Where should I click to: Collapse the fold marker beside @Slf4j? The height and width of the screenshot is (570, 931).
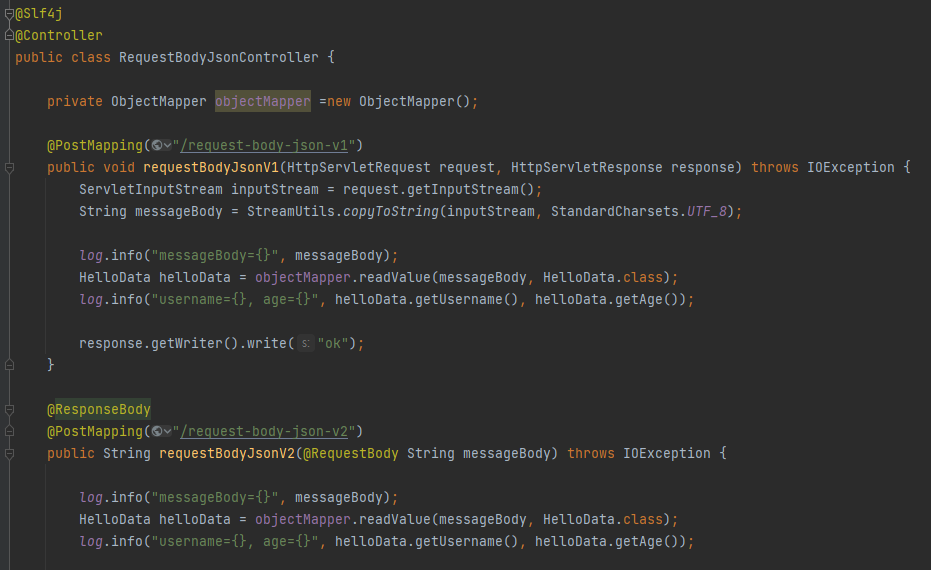[x=9, y=14]
